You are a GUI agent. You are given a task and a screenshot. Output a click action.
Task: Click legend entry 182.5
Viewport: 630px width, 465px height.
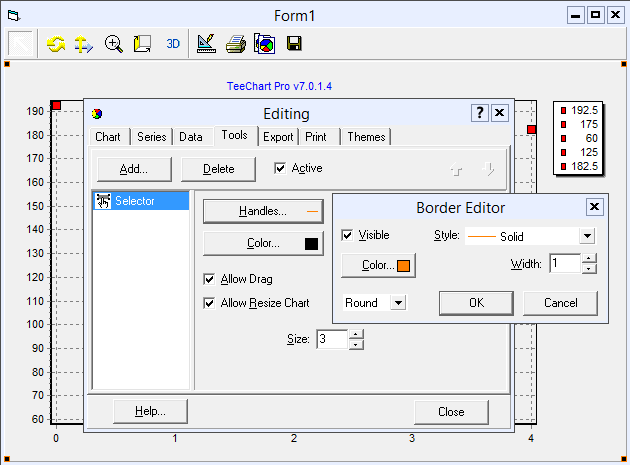pos(579,166)
